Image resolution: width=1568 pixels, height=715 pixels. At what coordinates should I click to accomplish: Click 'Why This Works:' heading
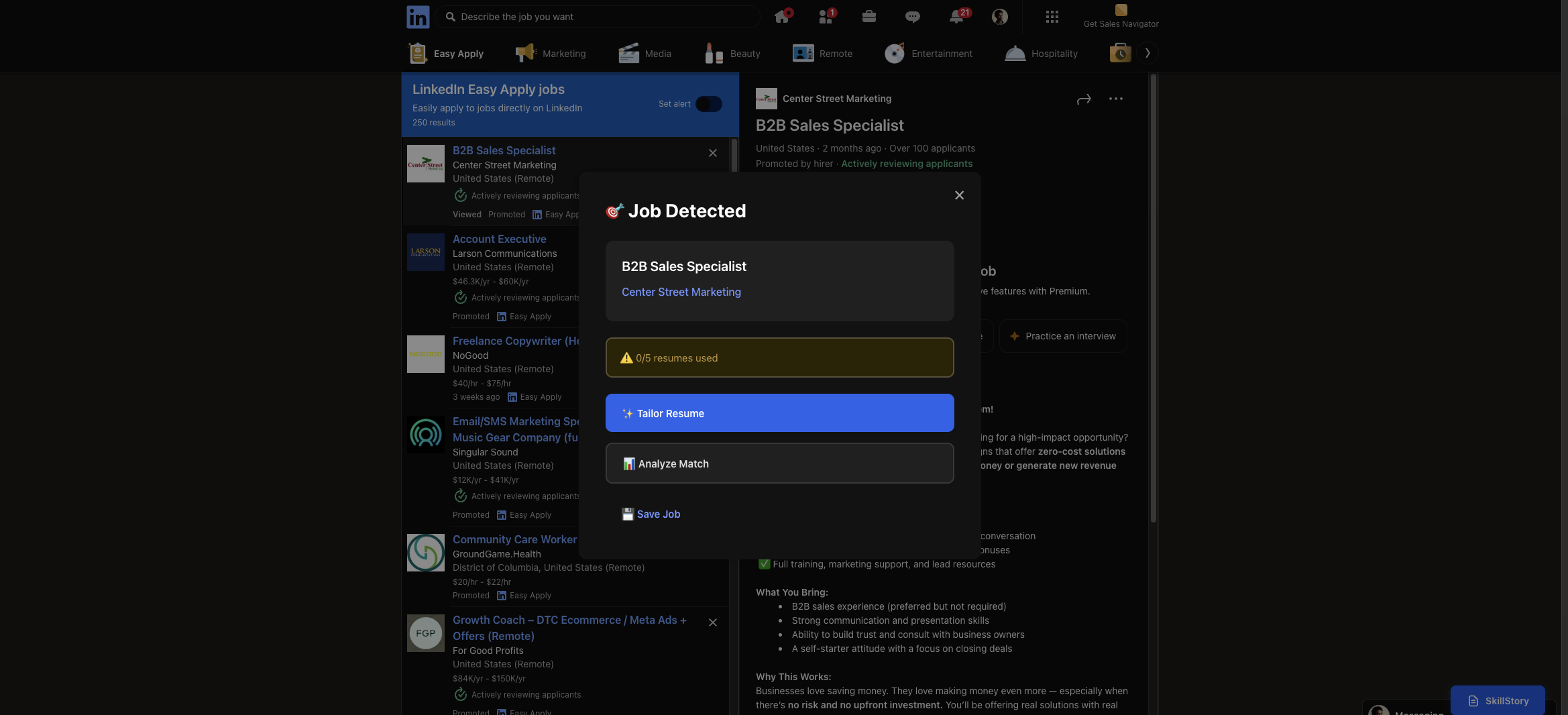click(x=793, y=677)
